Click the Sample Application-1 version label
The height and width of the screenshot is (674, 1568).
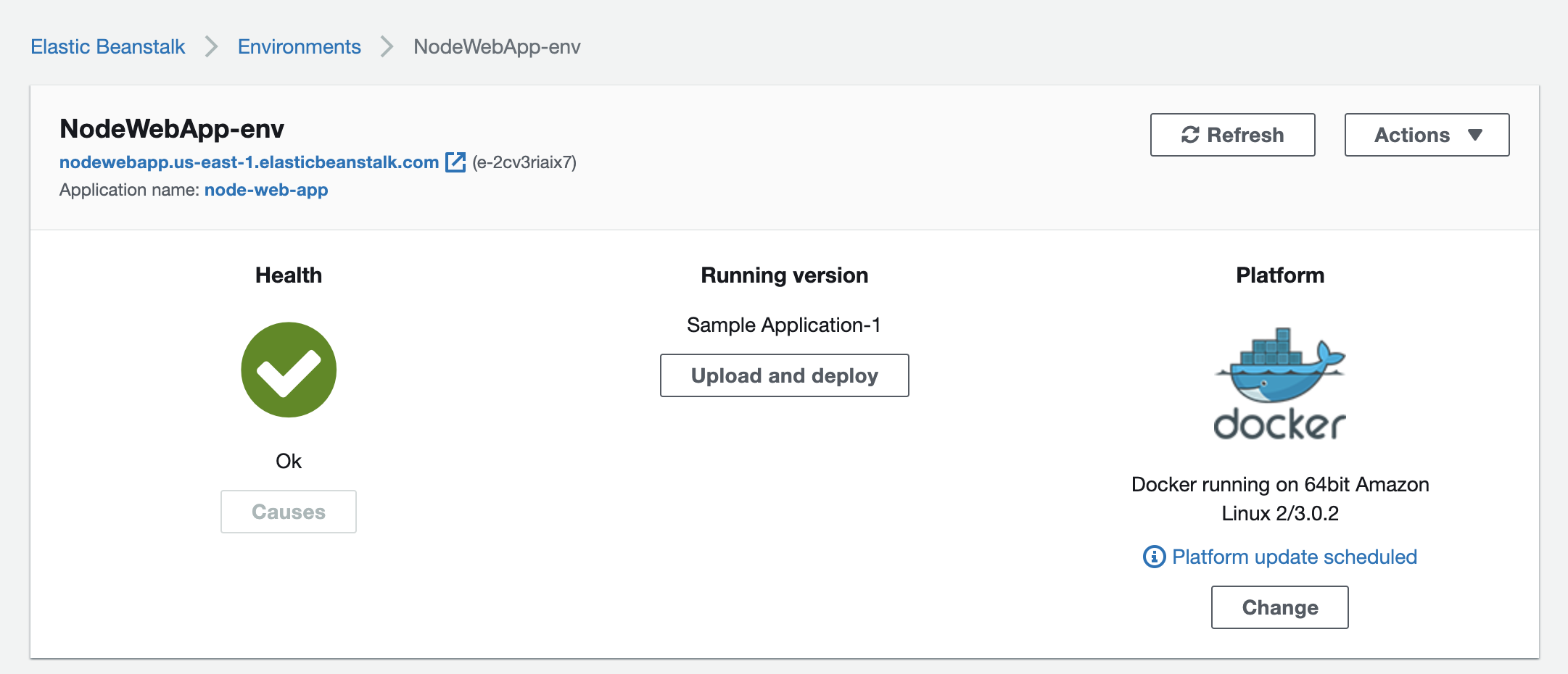(x=783, y=325)
